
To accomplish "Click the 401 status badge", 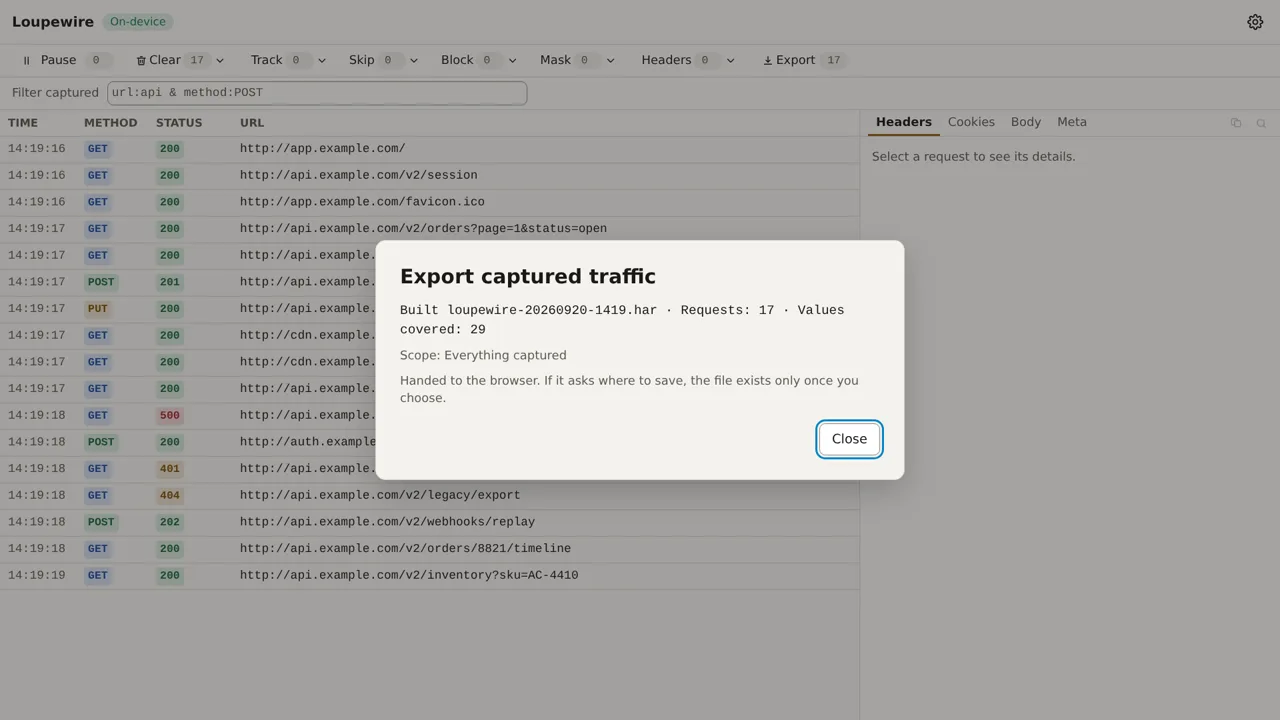I will (x=170, y=468).
